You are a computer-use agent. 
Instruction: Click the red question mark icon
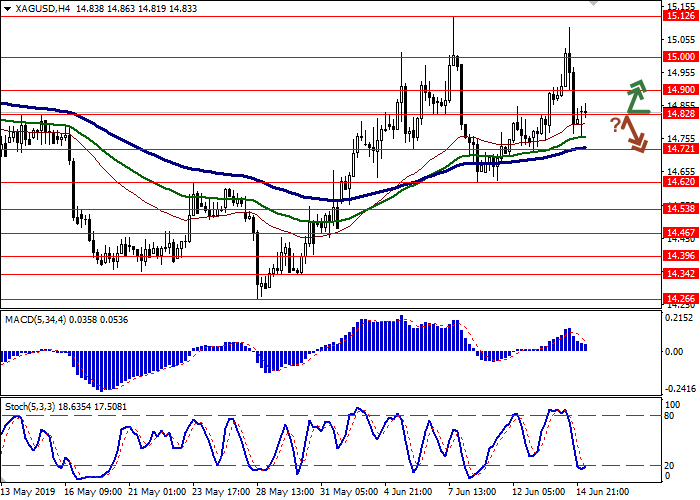(x=615, y=124)
